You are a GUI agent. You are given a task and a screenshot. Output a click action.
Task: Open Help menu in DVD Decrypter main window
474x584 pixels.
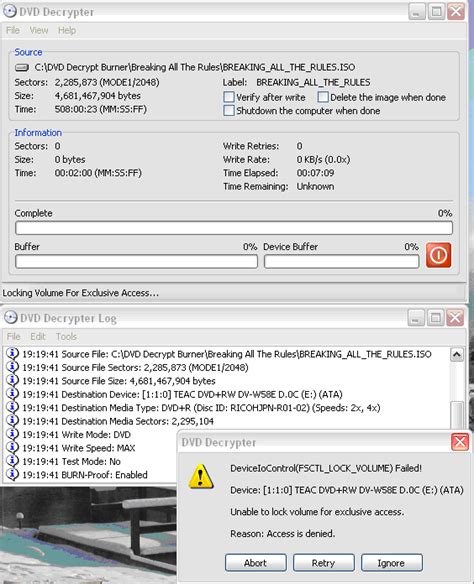(x=67, y=30)
